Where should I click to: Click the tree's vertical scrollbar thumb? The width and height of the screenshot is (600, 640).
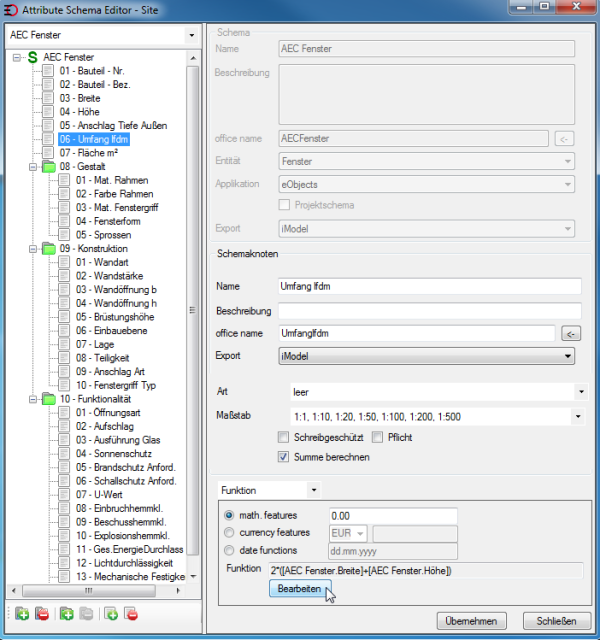pos(193,310)
